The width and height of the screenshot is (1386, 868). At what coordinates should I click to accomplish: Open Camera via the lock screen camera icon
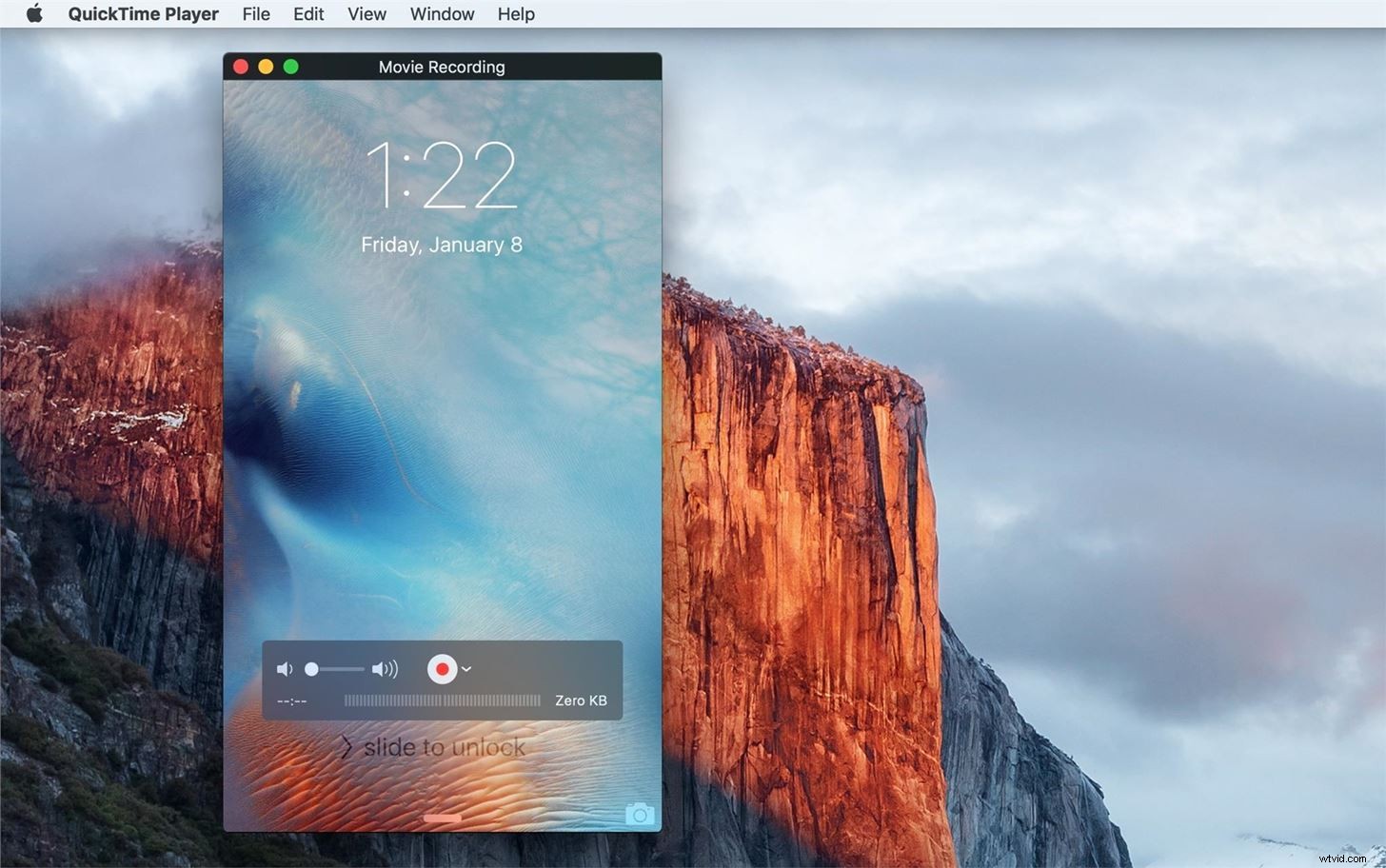tap(639, 814)
